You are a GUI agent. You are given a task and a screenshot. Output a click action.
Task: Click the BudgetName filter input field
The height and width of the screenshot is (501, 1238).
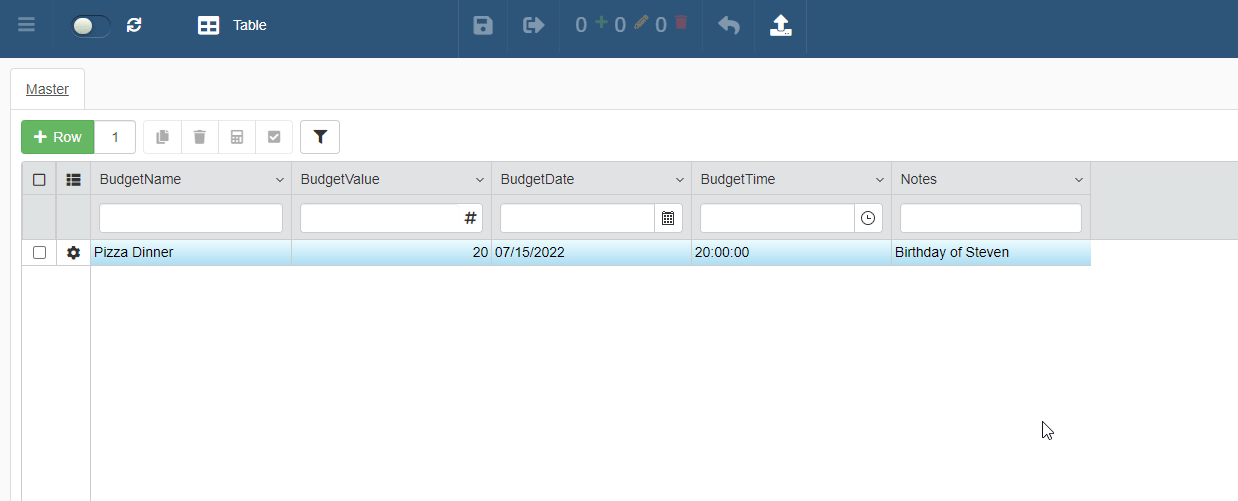[190, 218]
